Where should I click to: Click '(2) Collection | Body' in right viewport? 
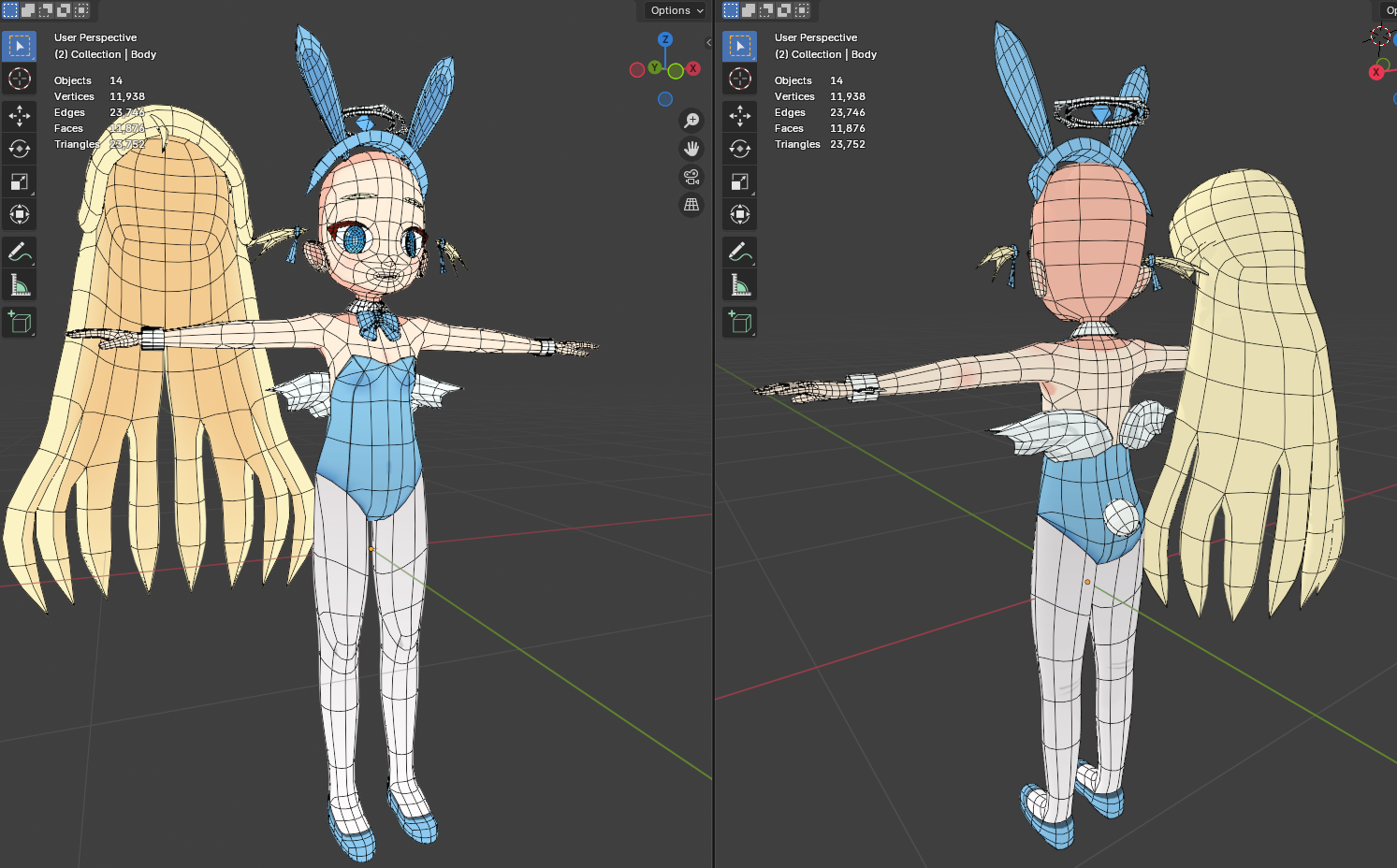(825, 54)
